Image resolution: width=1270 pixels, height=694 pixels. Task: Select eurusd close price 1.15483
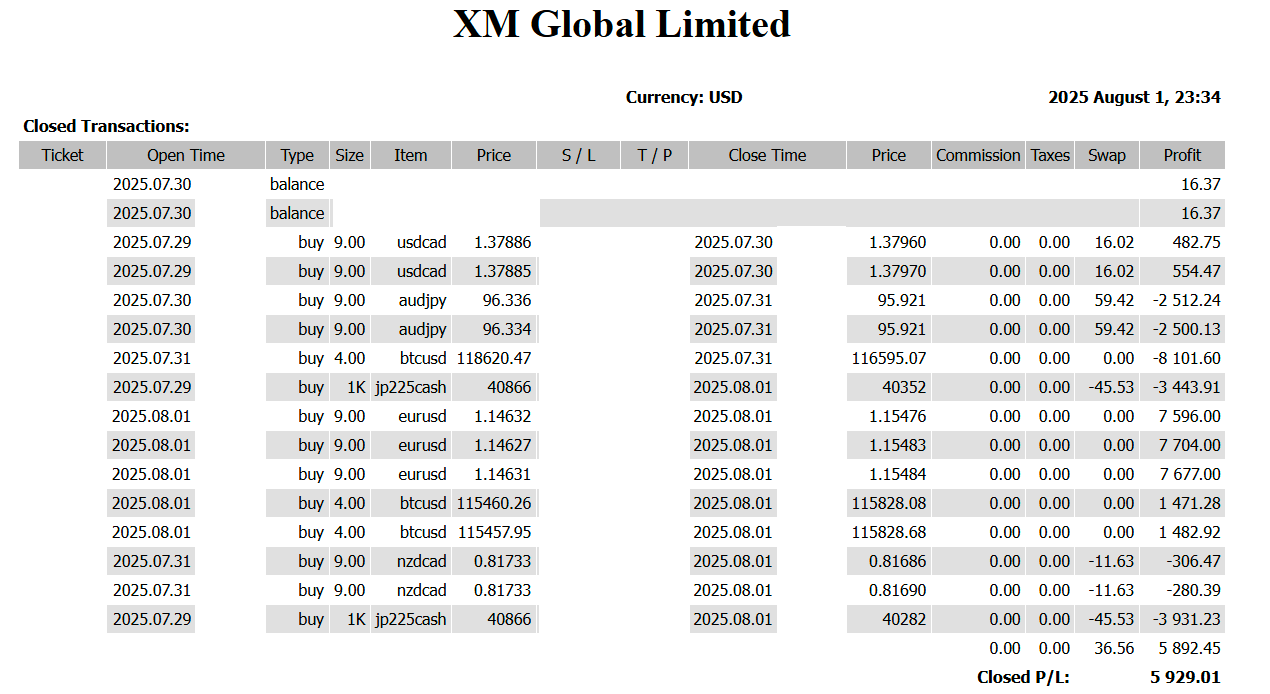click(x=898, y=445)
